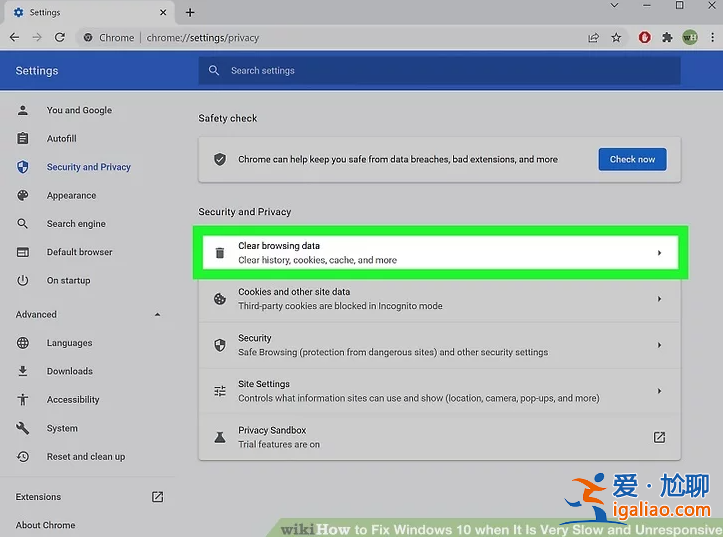This screenshot has height=537, width=723.
Task: Click the Languages globe icon
Action: (x=23, y=343)
